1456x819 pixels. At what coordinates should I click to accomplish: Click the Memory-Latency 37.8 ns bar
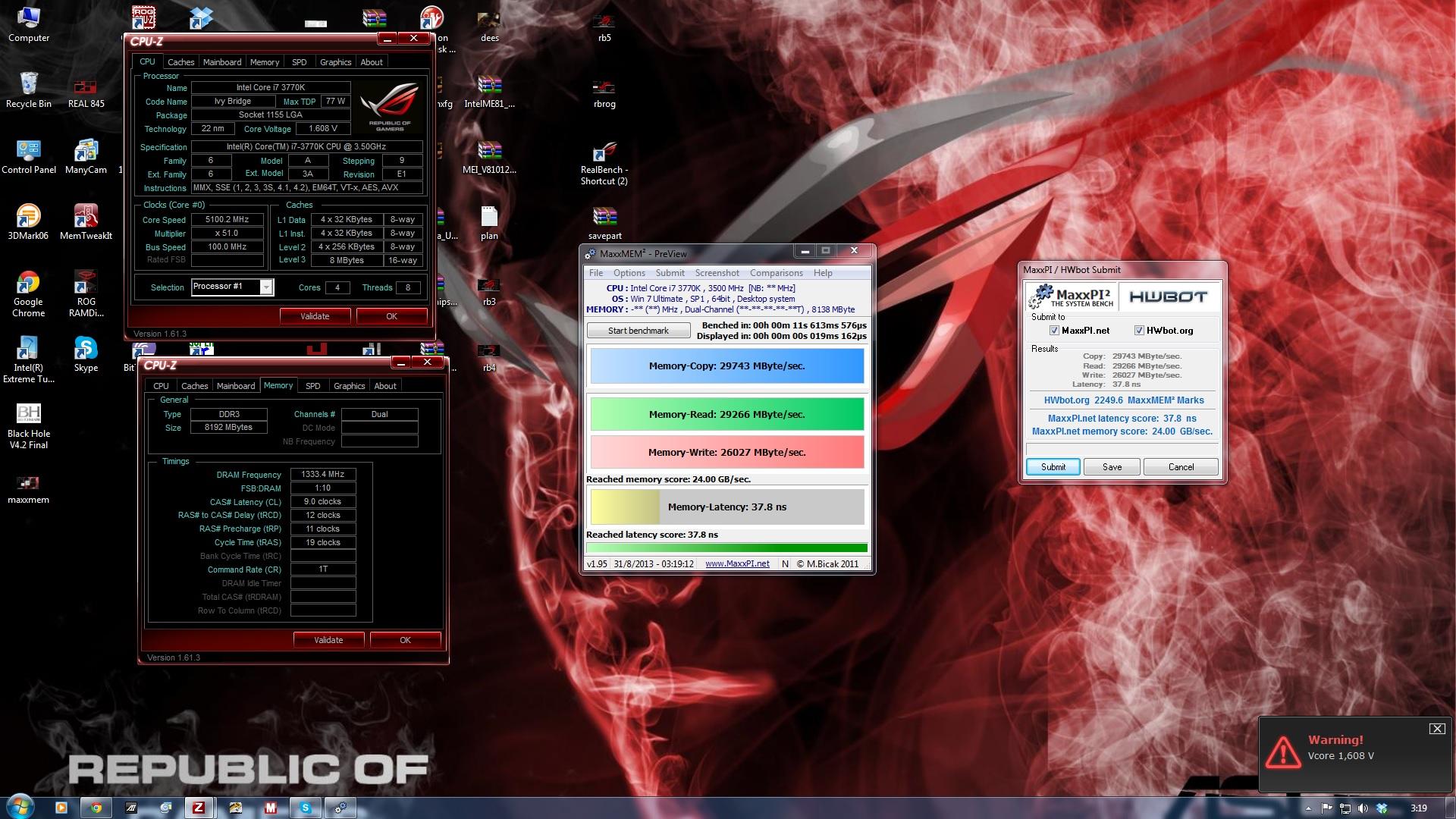tap(727, 507)
